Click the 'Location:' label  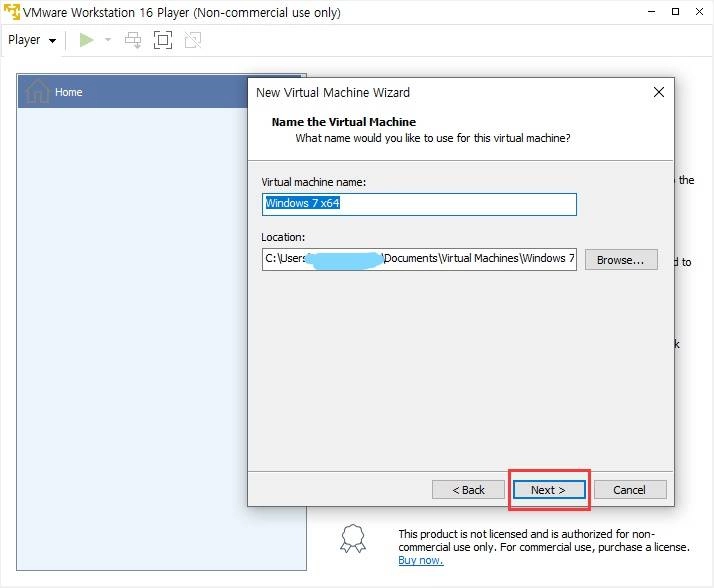tap(283, 237)
